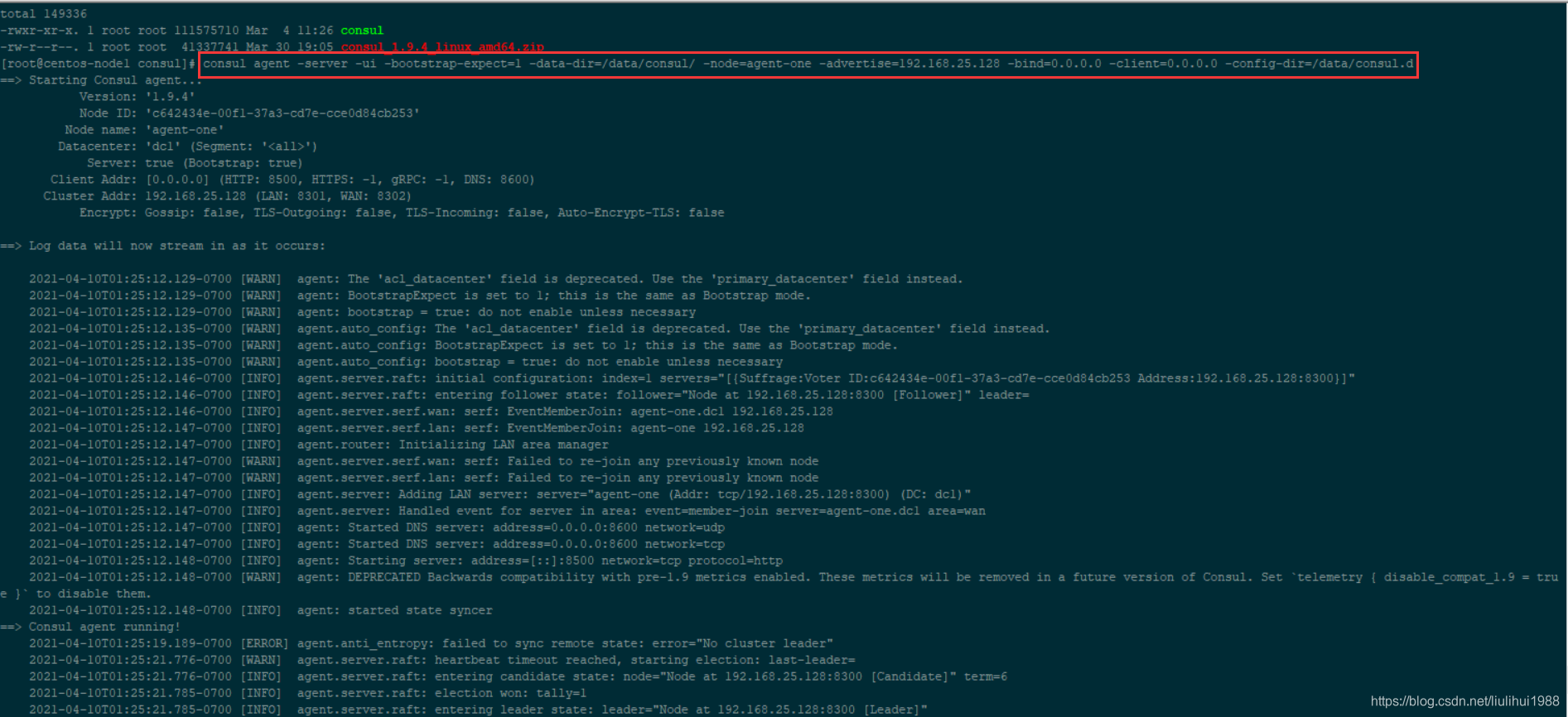1568x717 pixels.
Task: Click the Node name: 'agent-one' line
Action: 144,130
